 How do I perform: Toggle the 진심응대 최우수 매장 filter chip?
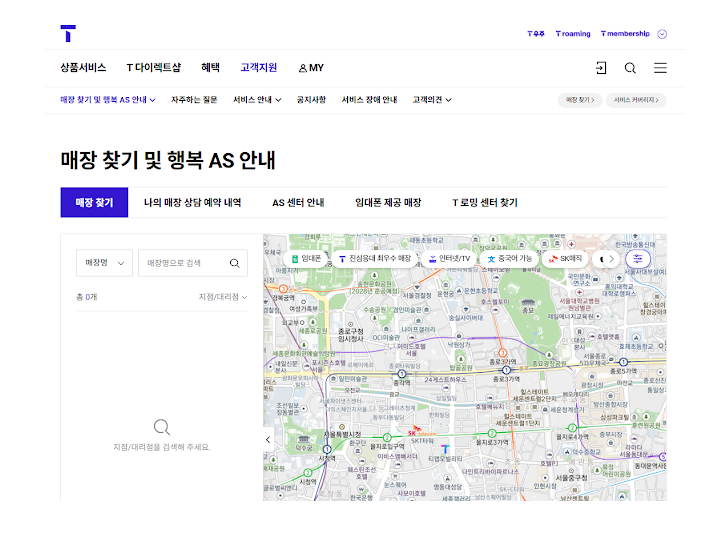(x=375, y=259)
